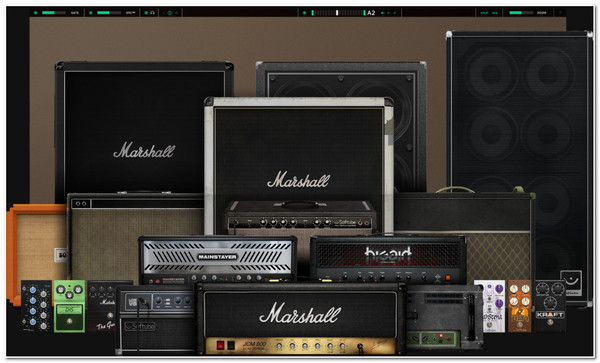Select the gray four-speaker cabinet in the back

[x=408, y=126]
